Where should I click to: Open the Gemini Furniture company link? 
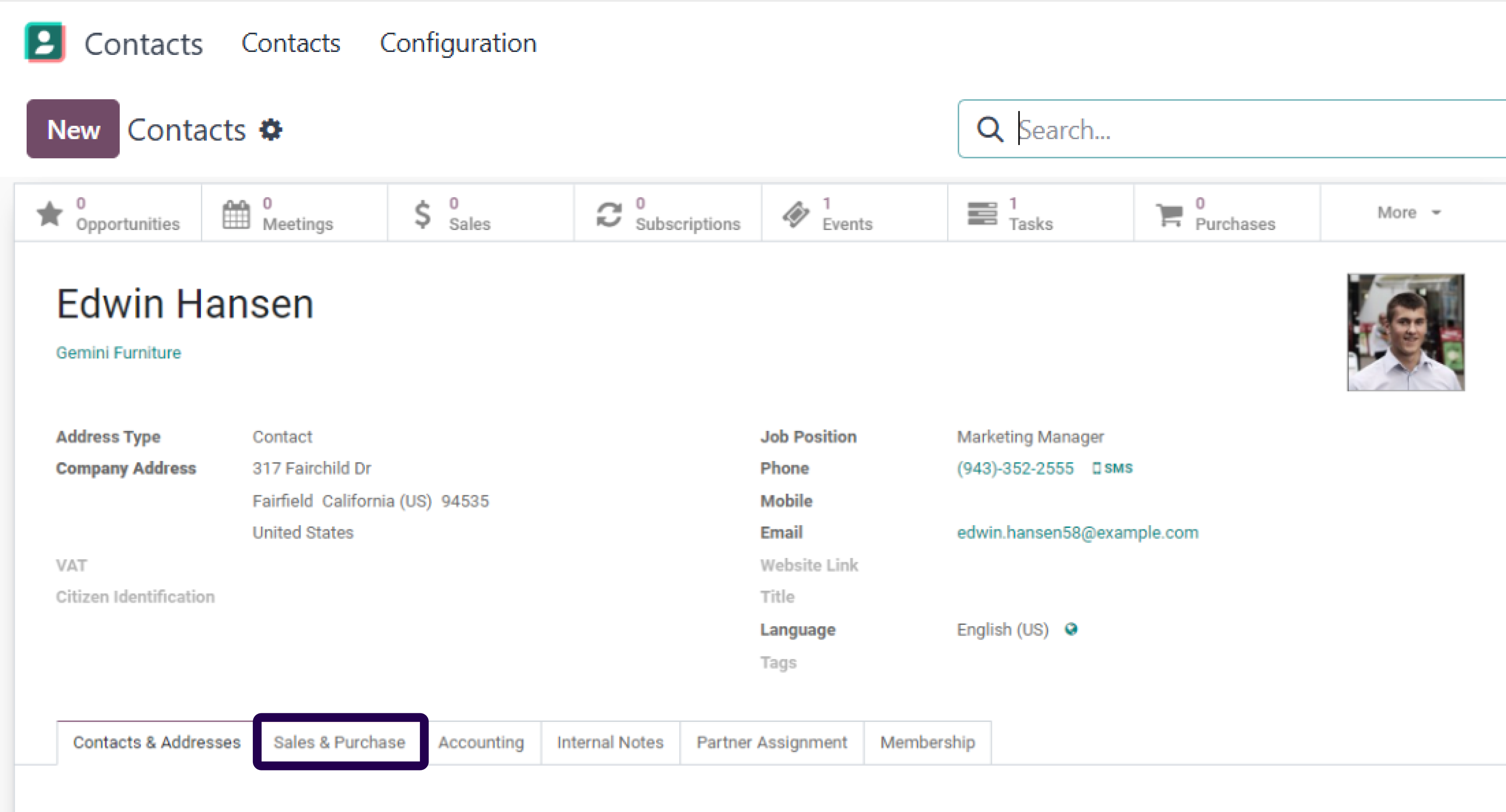(118, 352)
